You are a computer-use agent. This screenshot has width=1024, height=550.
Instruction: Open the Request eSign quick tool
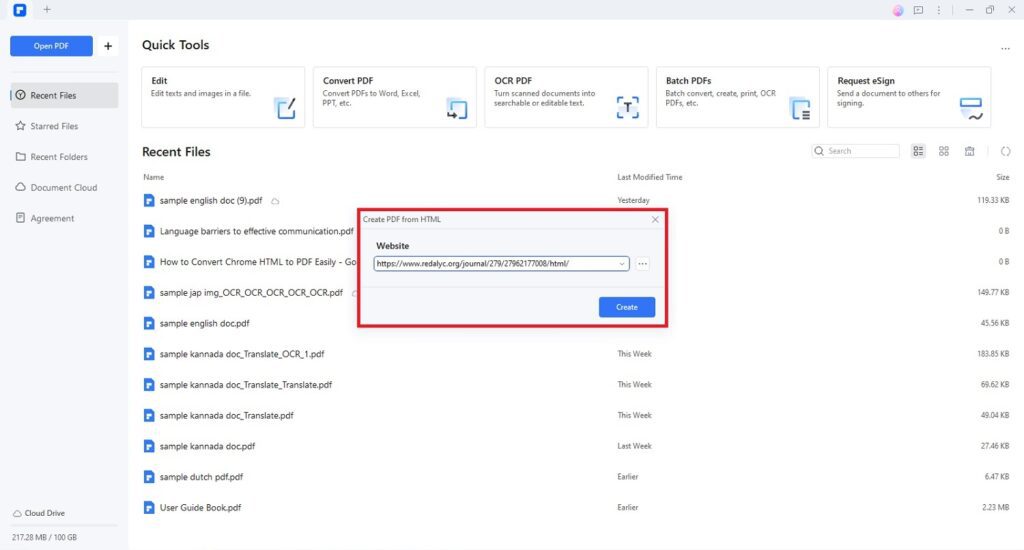(909, 97)
